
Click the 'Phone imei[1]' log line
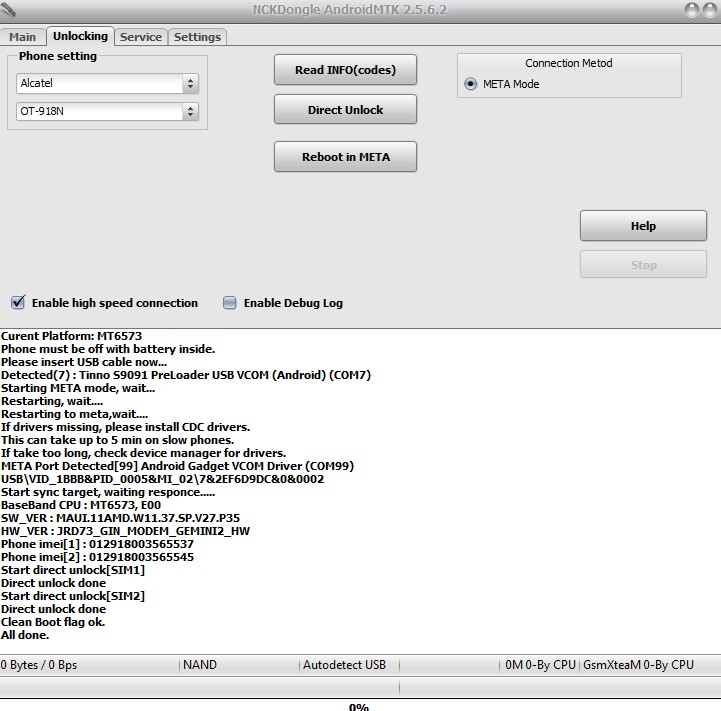[97, 544]
